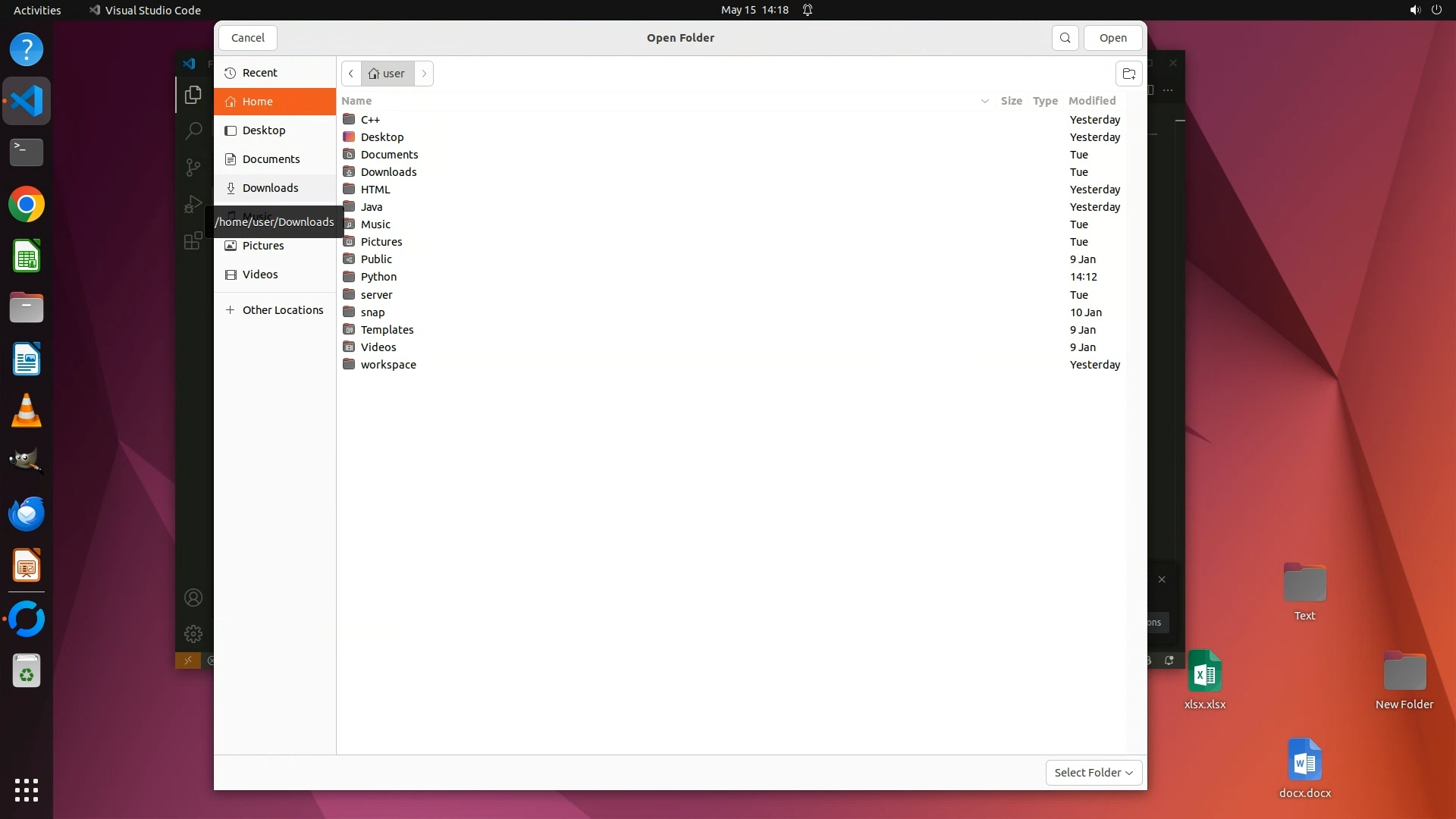Open Google Chrome from the dock
The width and height of the screenshot is (1456, 819).
pos(27,205)
